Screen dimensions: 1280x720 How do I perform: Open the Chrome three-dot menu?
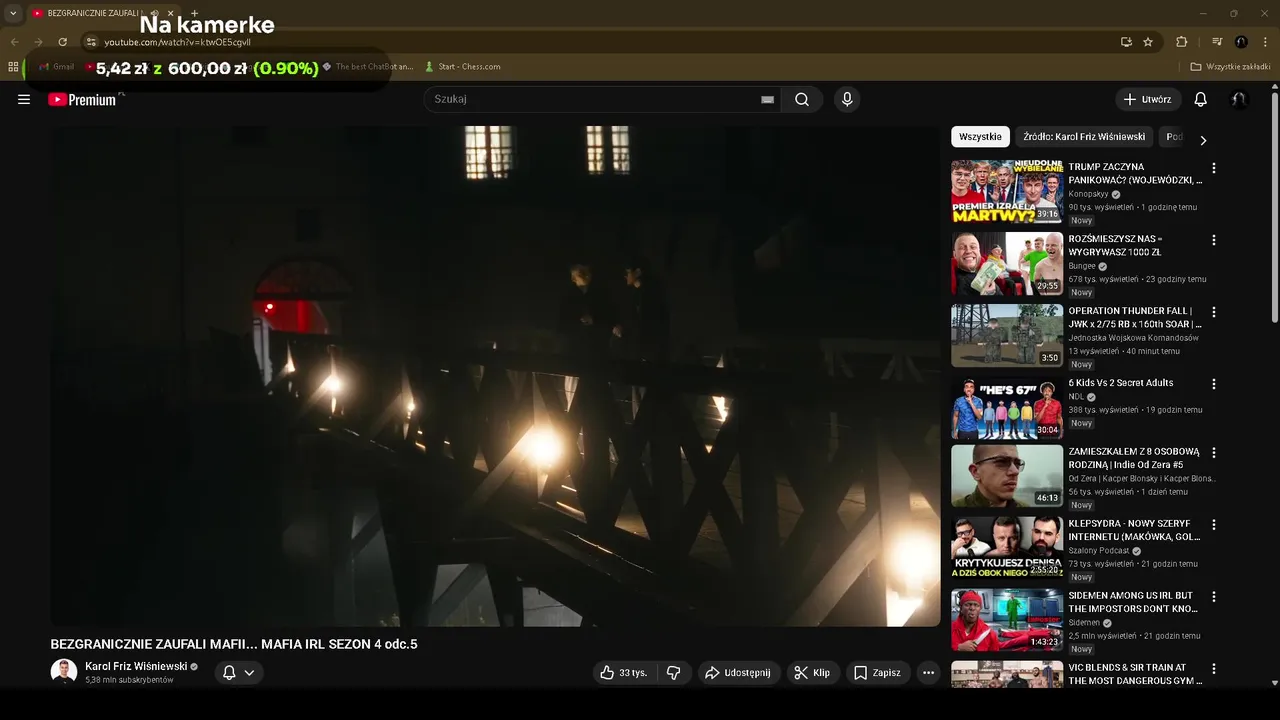click(x=1265, y=42)
